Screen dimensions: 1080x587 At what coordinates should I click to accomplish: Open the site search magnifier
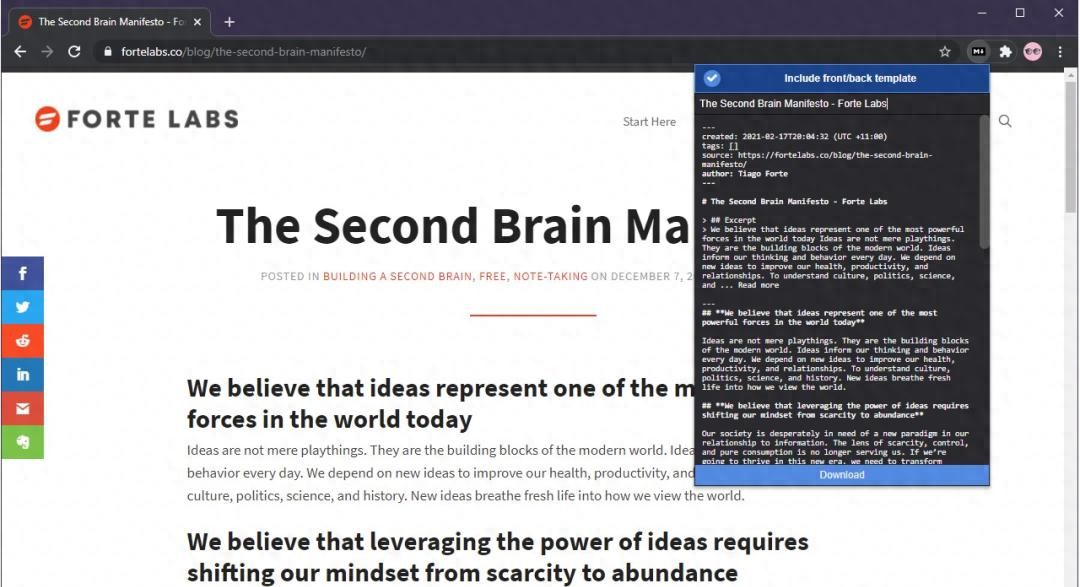[x=1005, y=121]
